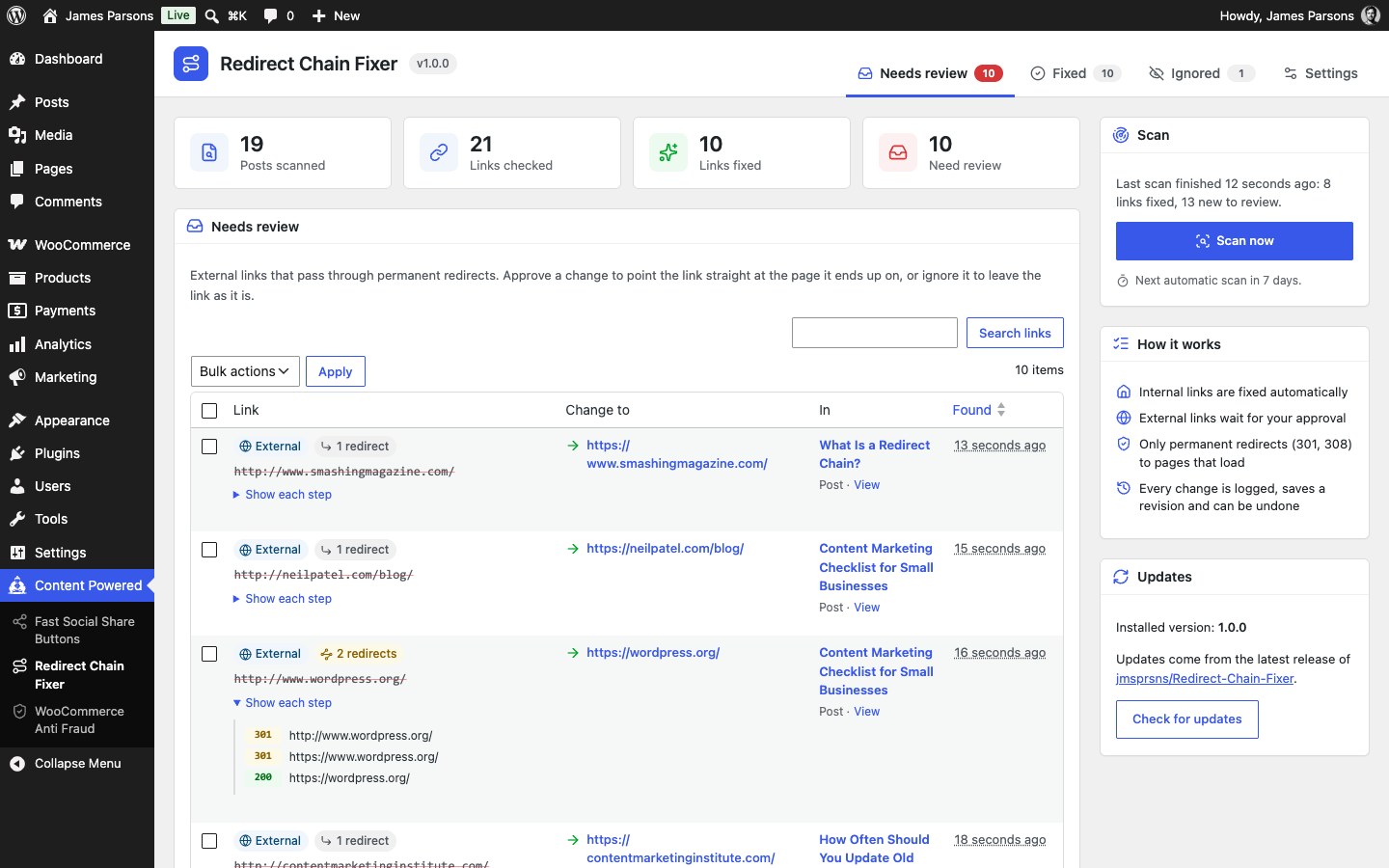This screenshot has width=1389, height=868.
Task: Click the Apply bulk action button
Action: pyautogui.click(x=336, y=371)
